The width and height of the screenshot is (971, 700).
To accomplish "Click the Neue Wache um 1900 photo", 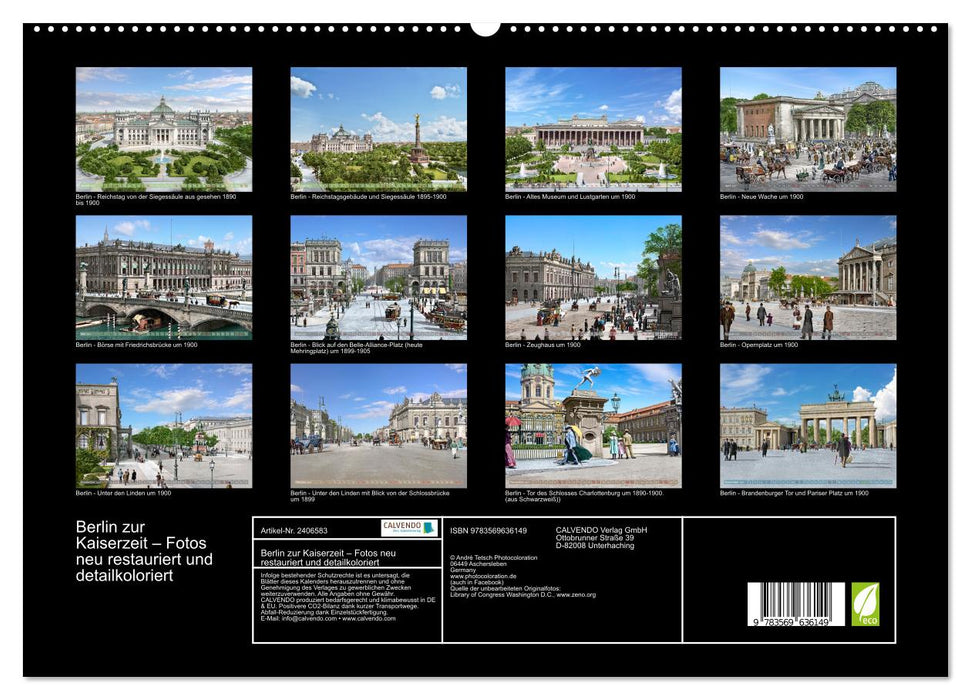I will [808, 129].
